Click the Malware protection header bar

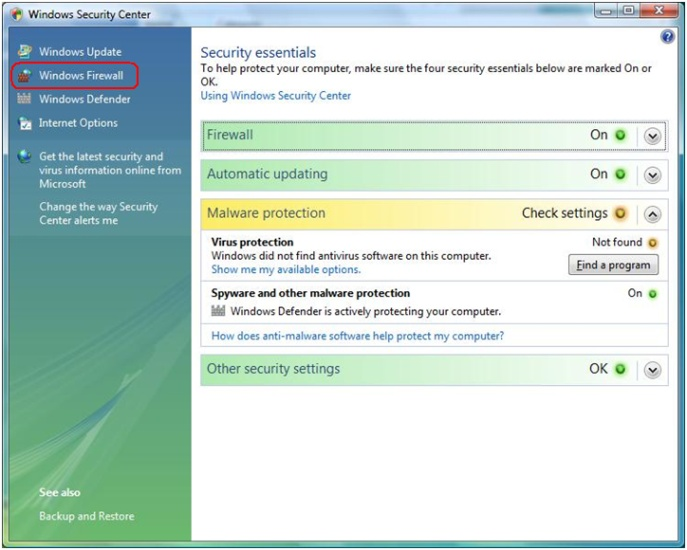[434, 214]
